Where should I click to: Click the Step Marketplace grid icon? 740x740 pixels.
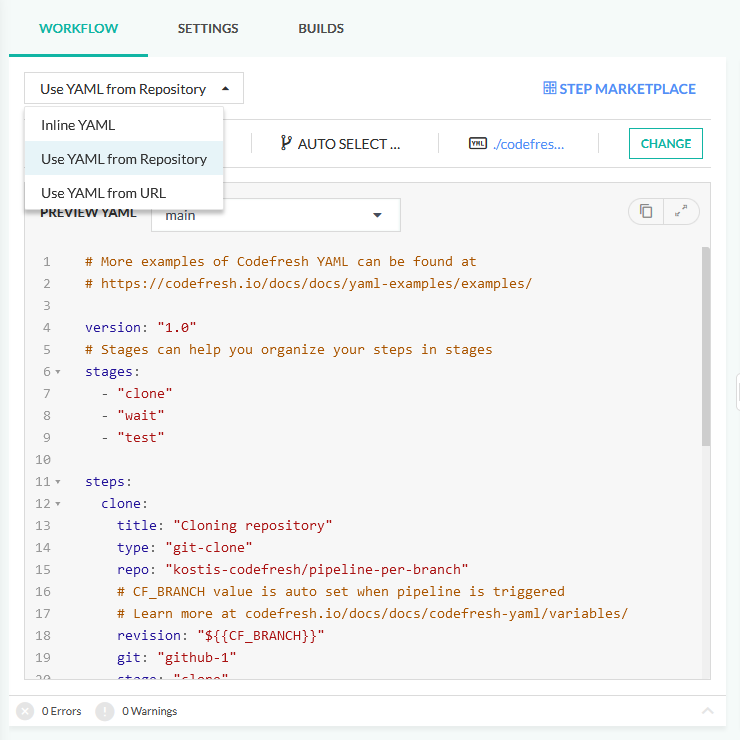[x=549, y=89]
